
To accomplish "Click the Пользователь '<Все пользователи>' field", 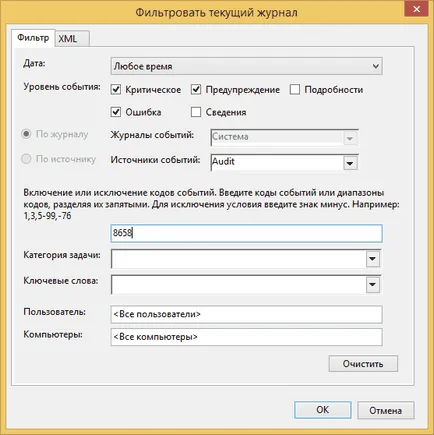I will (246, 314).
